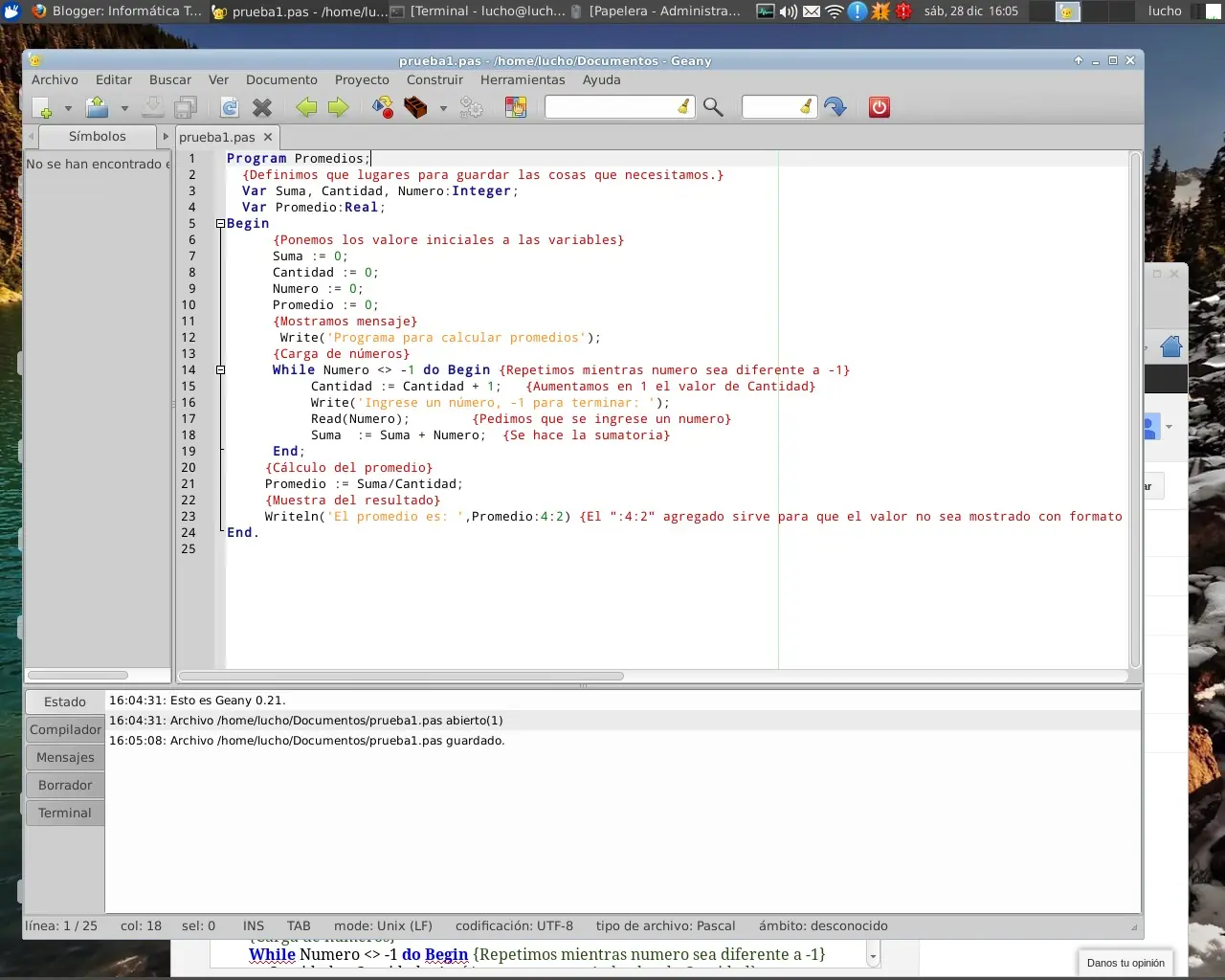
Task: Click the Run gears icon
Action: (x=471, y=107)
